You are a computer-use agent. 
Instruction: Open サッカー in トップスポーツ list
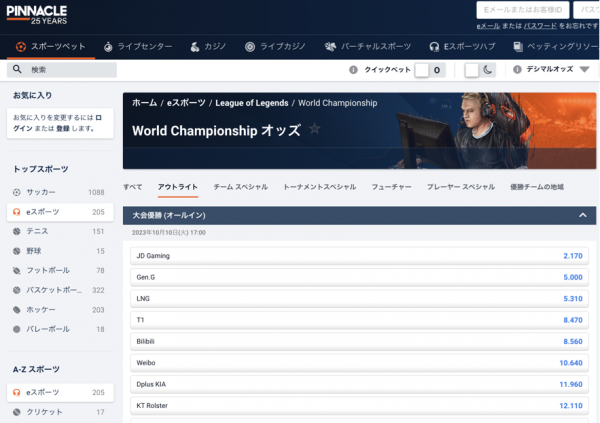60,192
